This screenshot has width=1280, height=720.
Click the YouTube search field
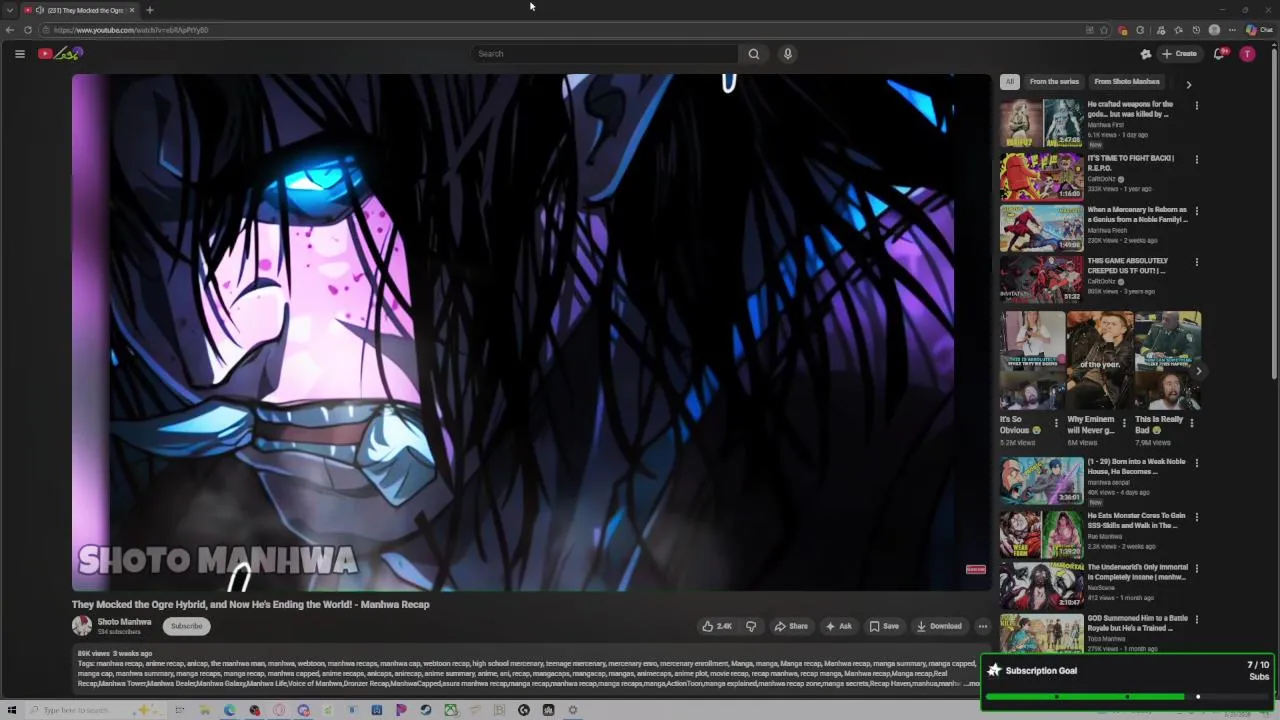coord(605,54)
